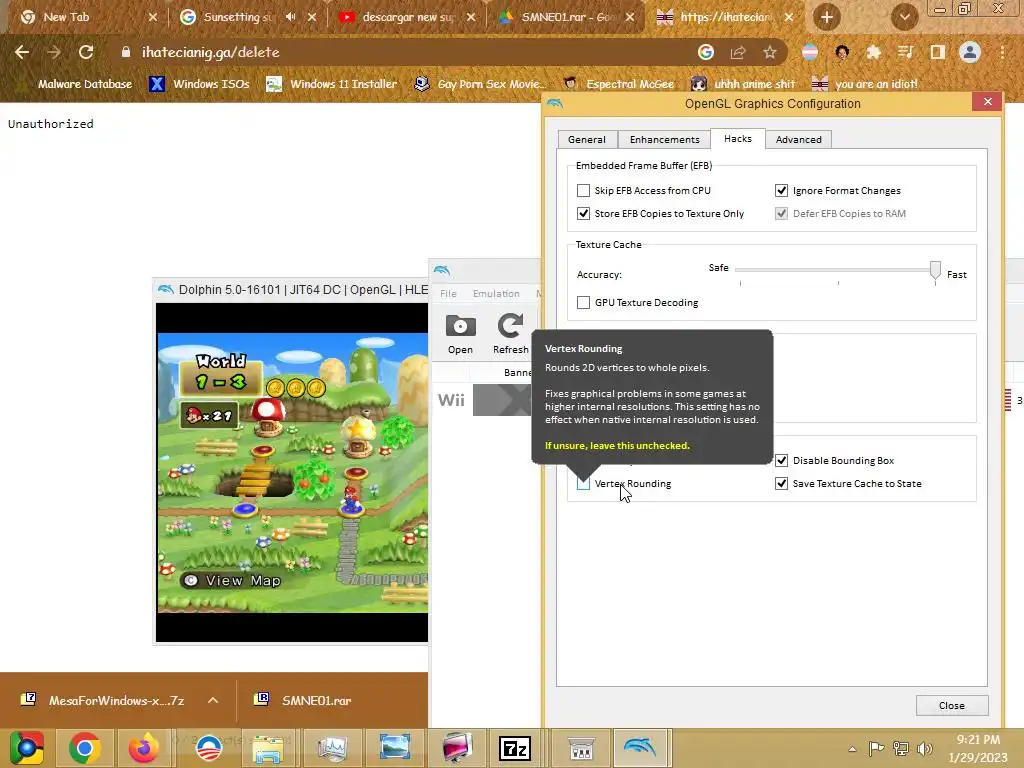
Task: Enable Skip EFB Access from CPU
Action: tap(583, 191)
